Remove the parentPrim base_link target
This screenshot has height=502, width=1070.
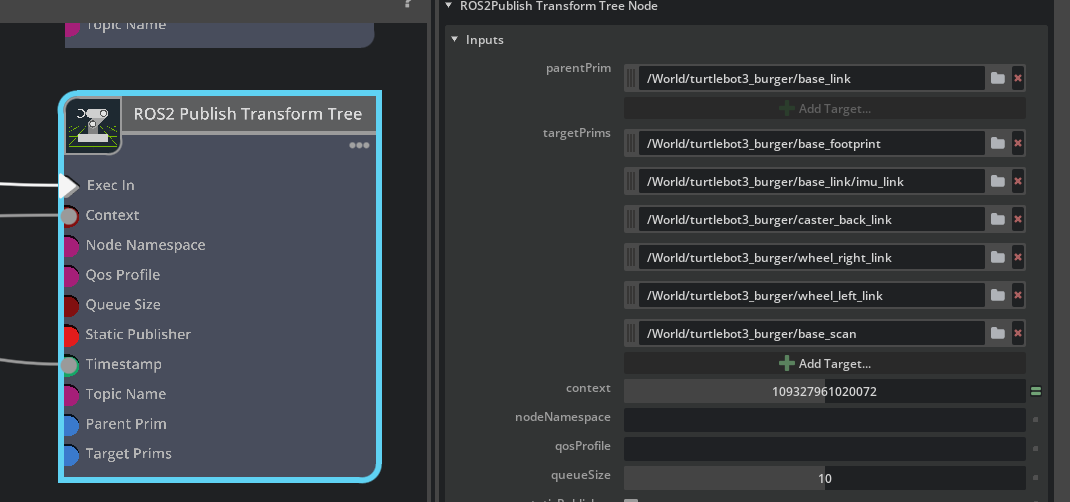tap(1017, 78)
